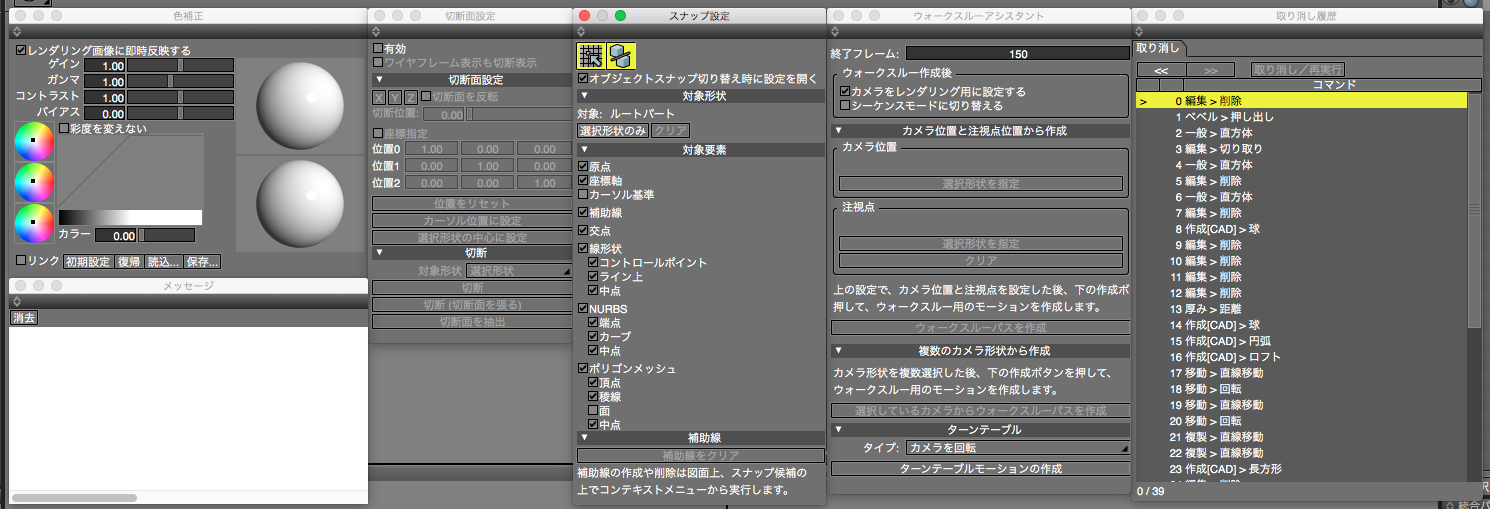Open the snap settings panel options arrows

point(579,32)
